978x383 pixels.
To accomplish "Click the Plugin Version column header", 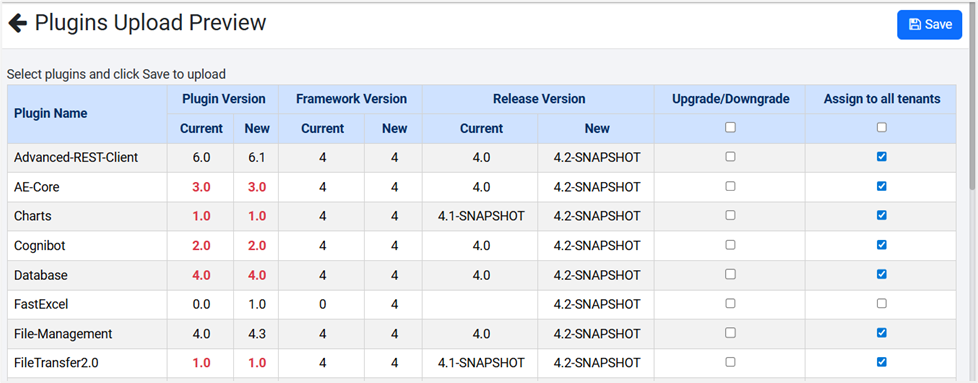I will pyautogui.click(x=224, y=99).
